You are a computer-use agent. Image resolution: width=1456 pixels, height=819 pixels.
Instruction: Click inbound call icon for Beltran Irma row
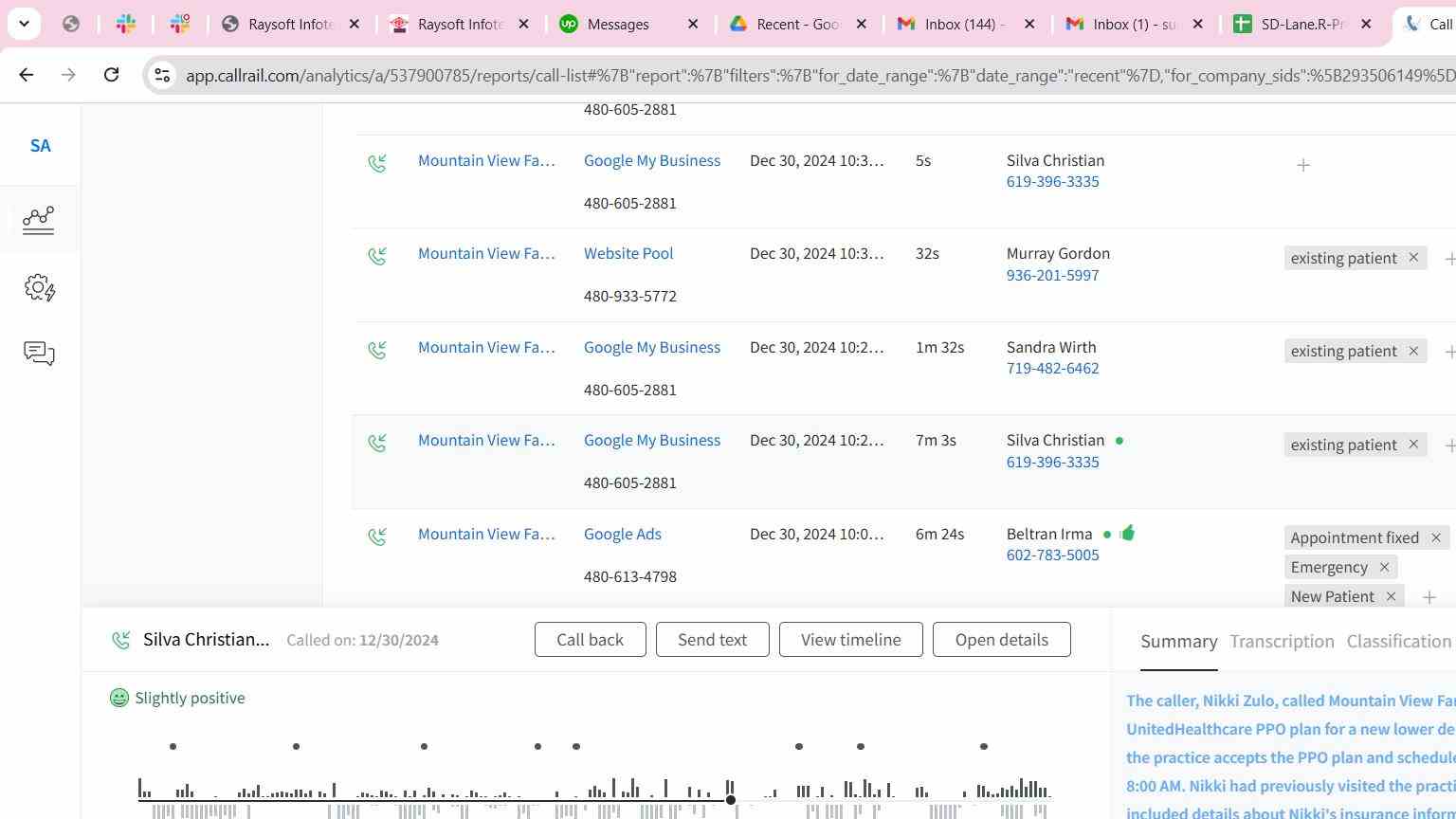(377, 537)
